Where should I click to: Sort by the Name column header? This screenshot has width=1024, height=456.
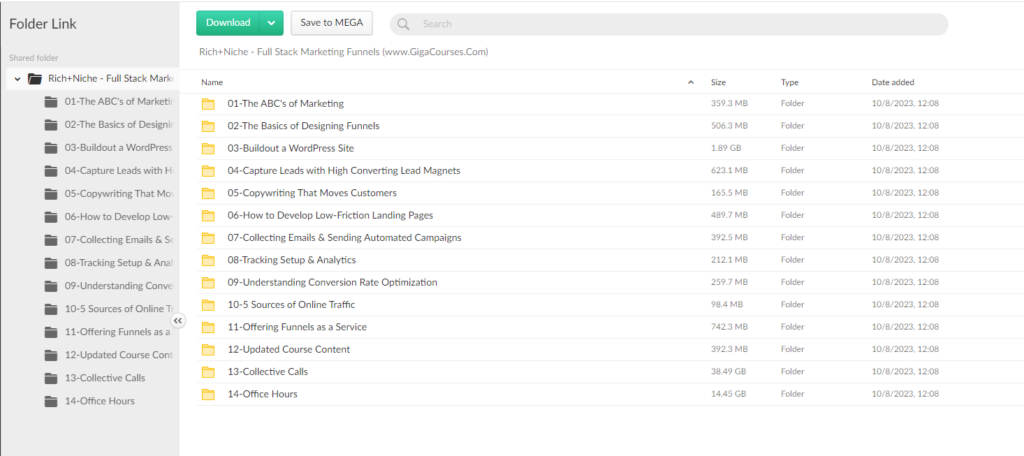pyautogui.click(x=212, y=82)
